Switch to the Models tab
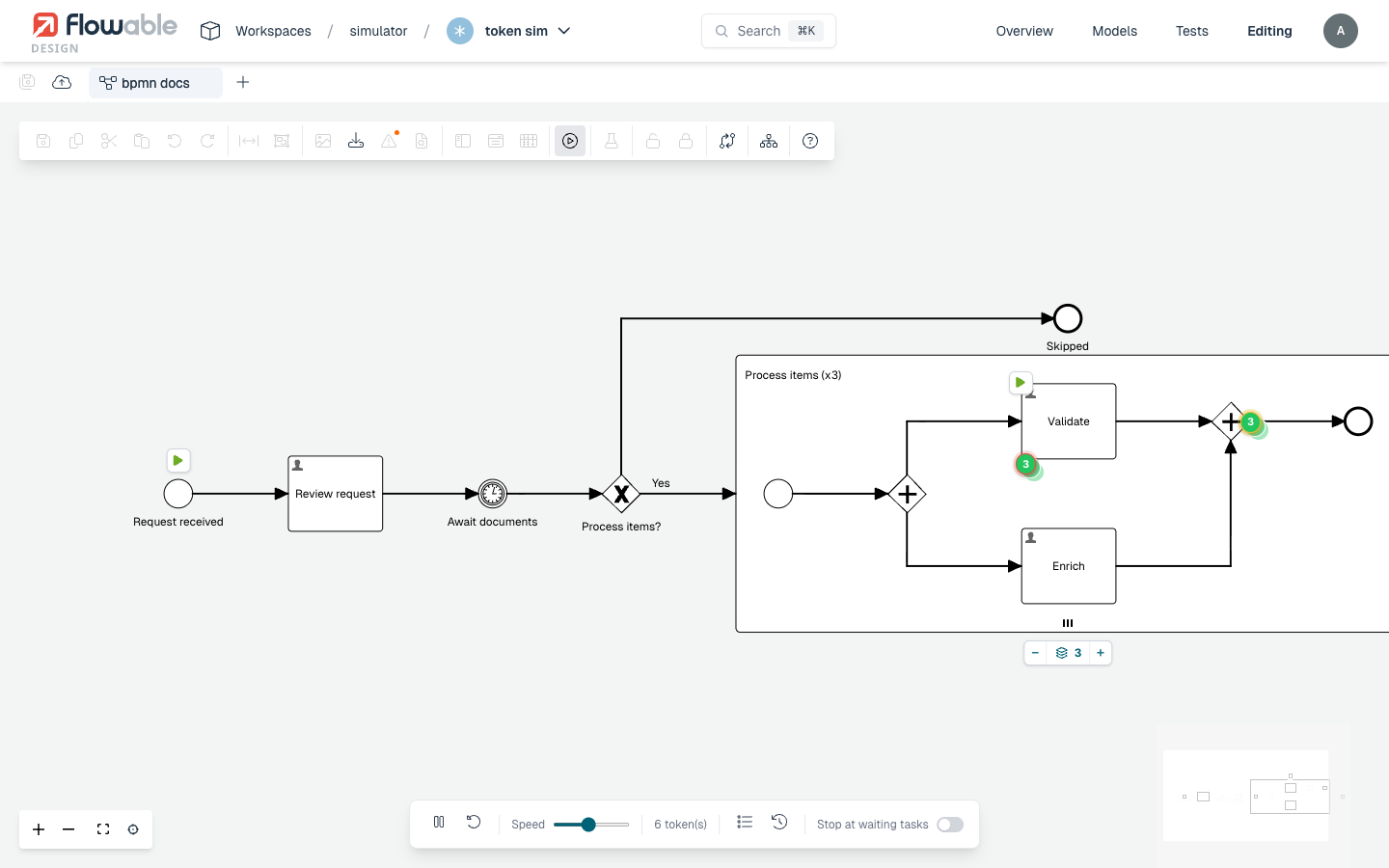Viewport: 1389px width, 868px height. [1114, 31]
